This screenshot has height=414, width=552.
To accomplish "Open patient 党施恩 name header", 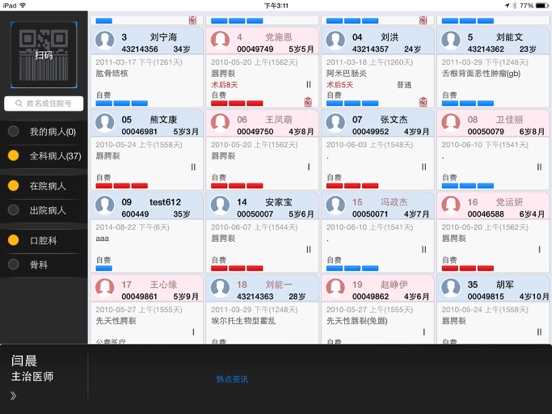I will point(262,41).
